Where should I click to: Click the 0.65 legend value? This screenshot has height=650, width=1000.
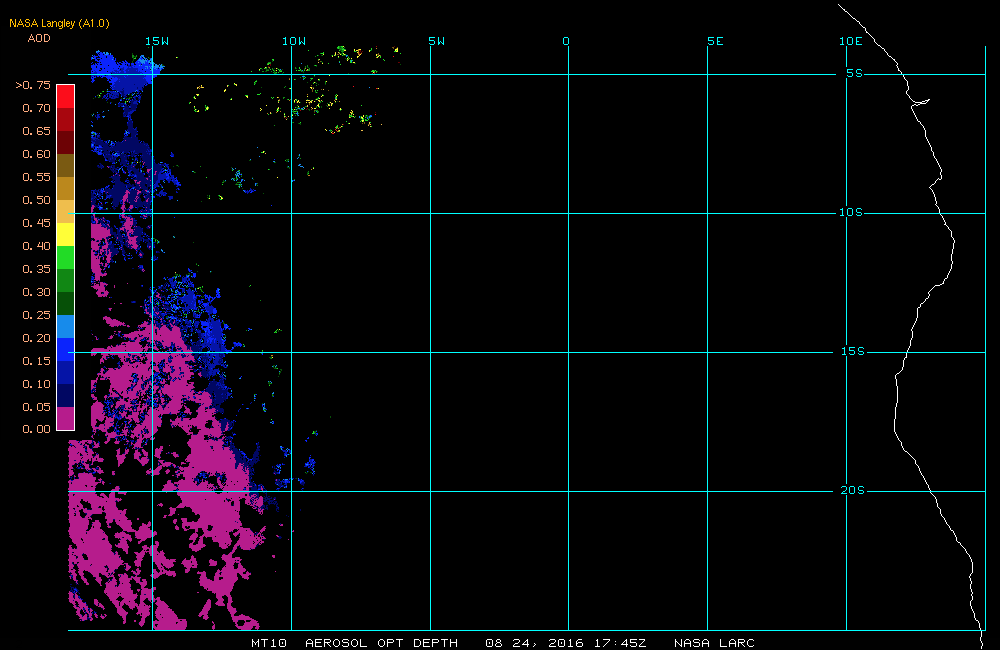pyautogui.click(x=36, y=131)
